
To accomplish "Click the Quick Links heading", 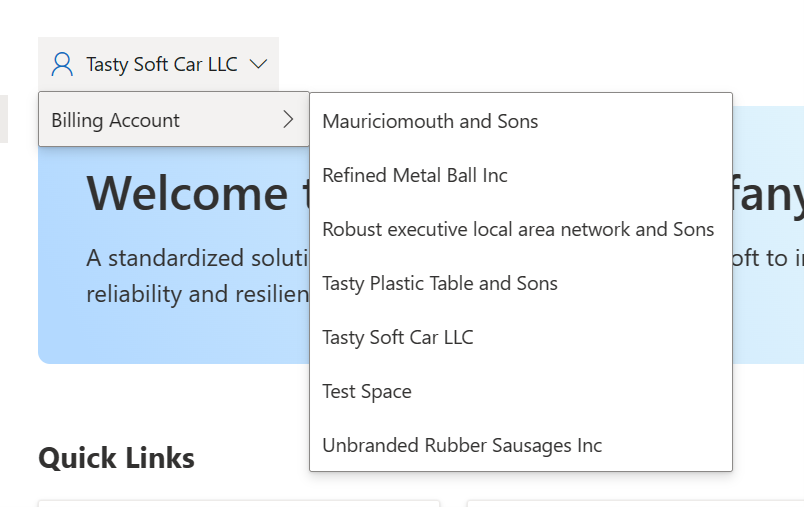I will (116, 458).
